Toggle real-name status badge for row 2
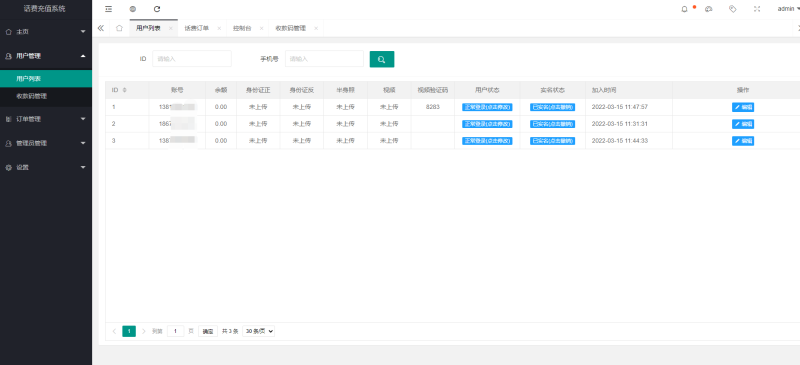 point(553,124)
